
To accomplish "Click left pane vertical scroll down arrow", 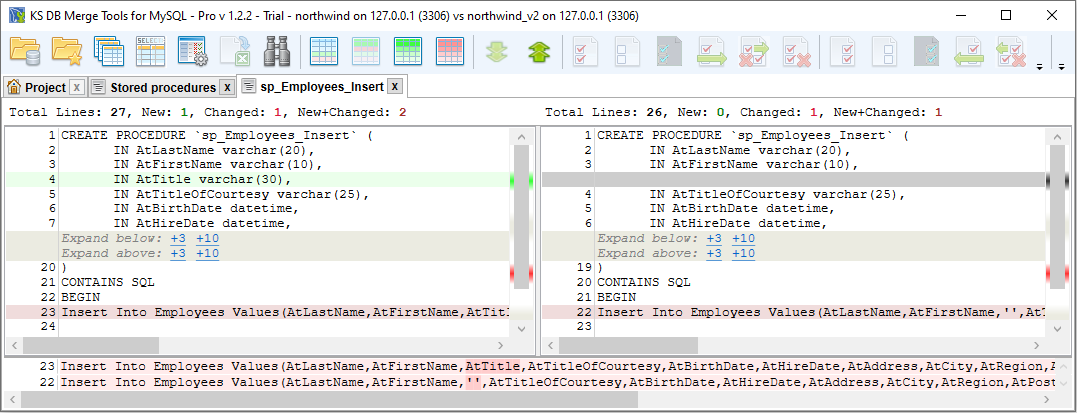I will (522, 329).
